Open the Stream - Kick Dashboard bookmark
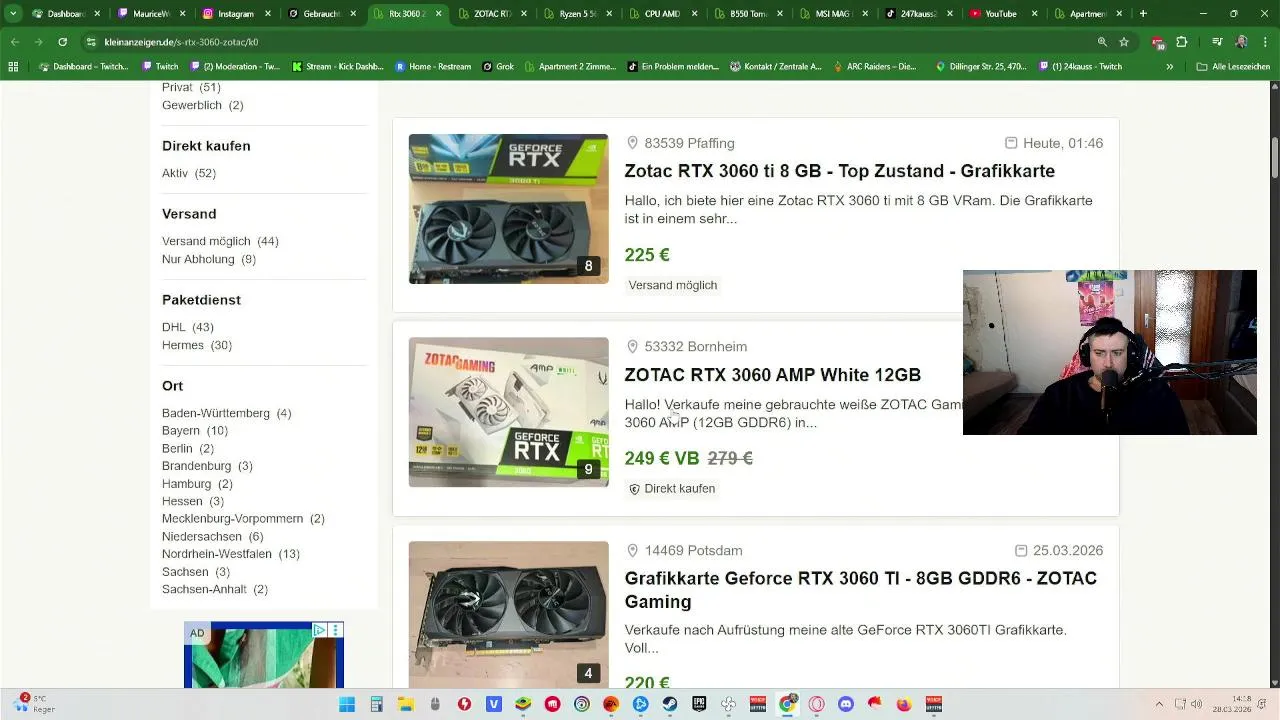 [x=338, y=67]
